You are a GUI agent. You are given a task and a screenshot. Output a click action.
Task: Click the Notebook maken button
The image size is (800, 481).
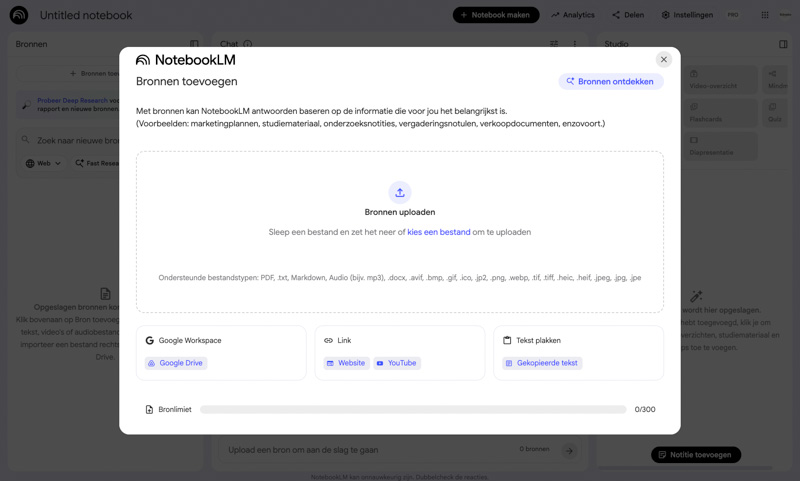point(496,15)
